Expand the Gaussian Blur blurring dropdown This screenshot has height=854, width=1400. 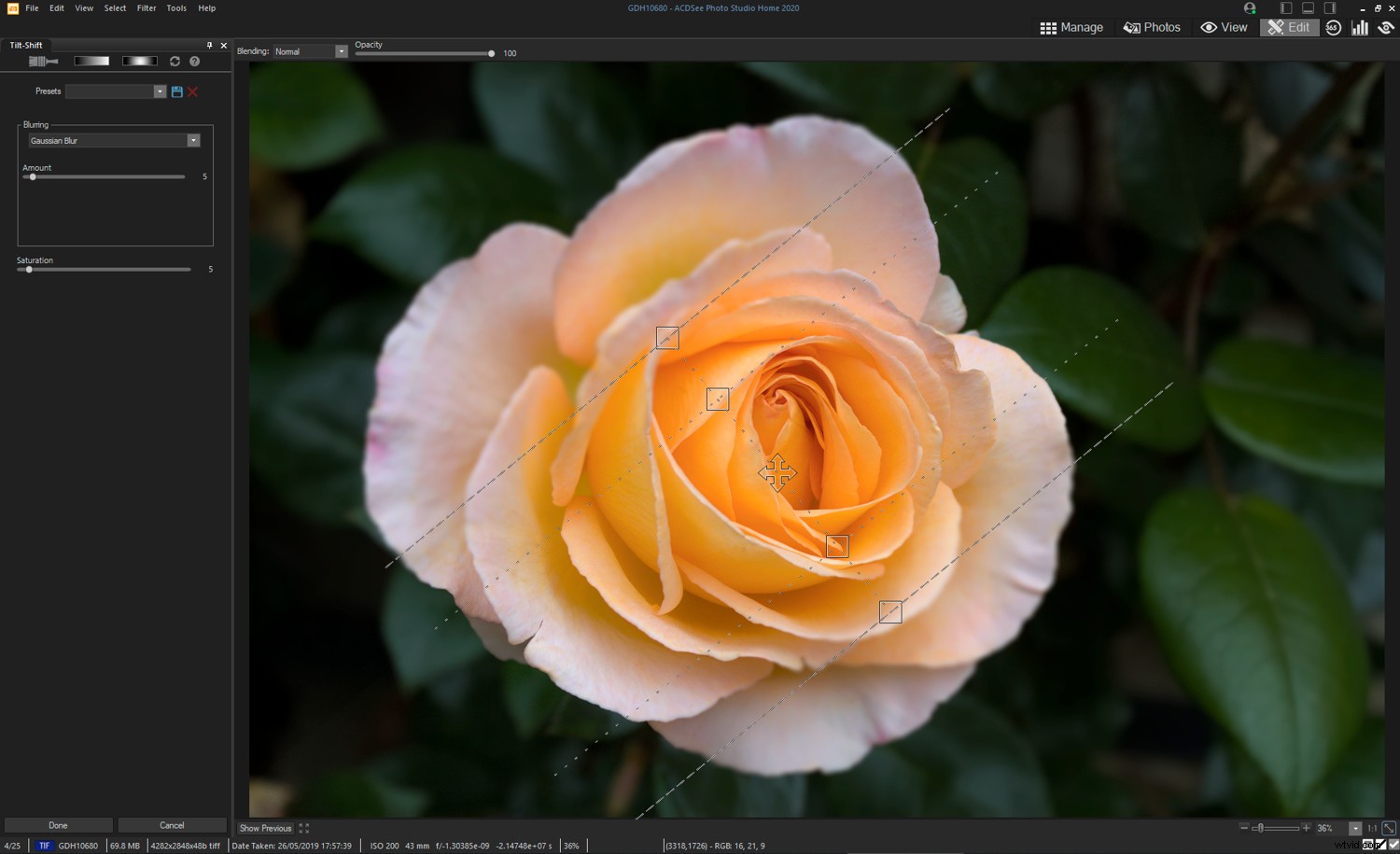pos(193,140)
